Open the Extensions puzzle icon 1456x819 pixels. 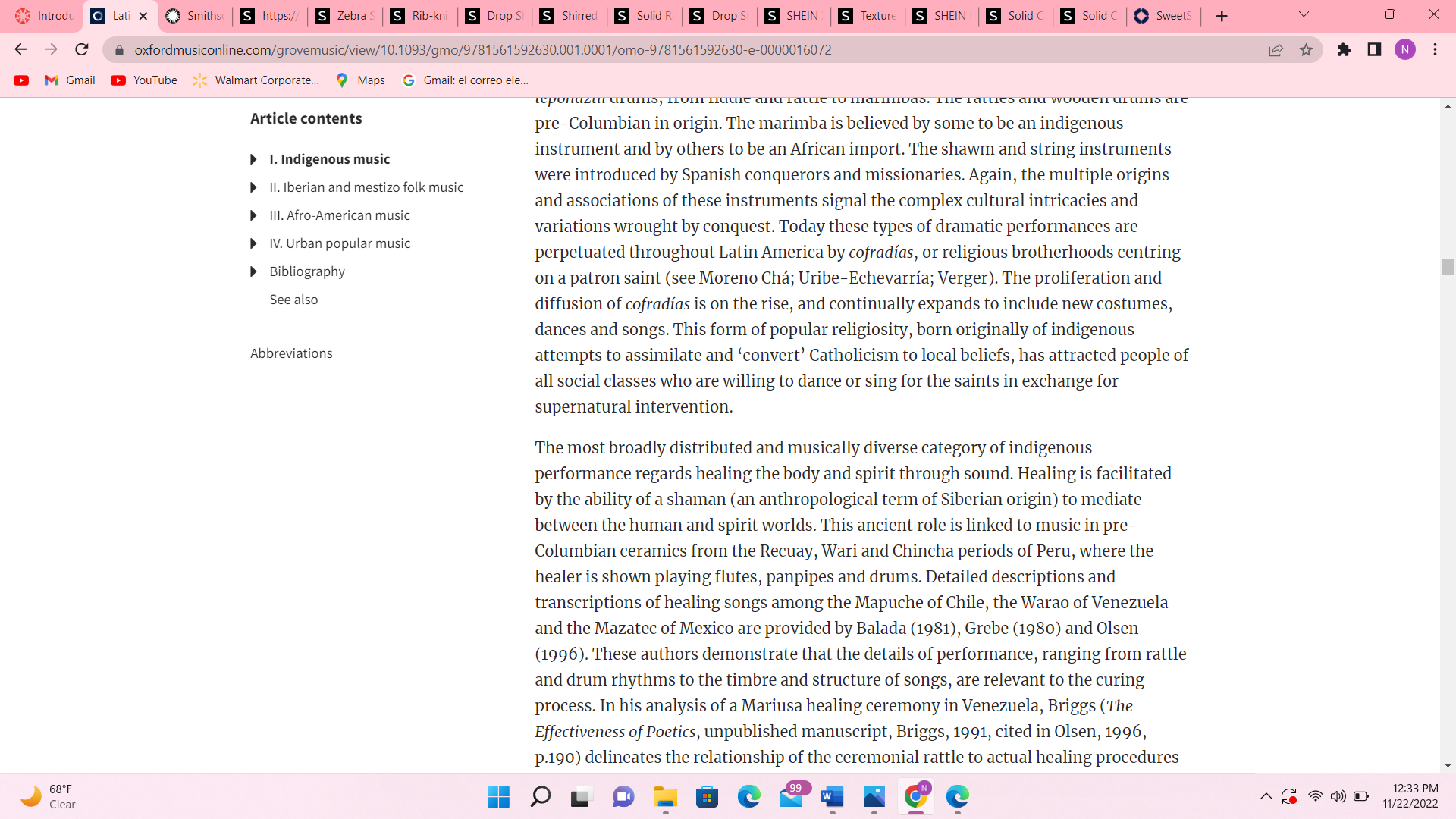(1344, 50)
